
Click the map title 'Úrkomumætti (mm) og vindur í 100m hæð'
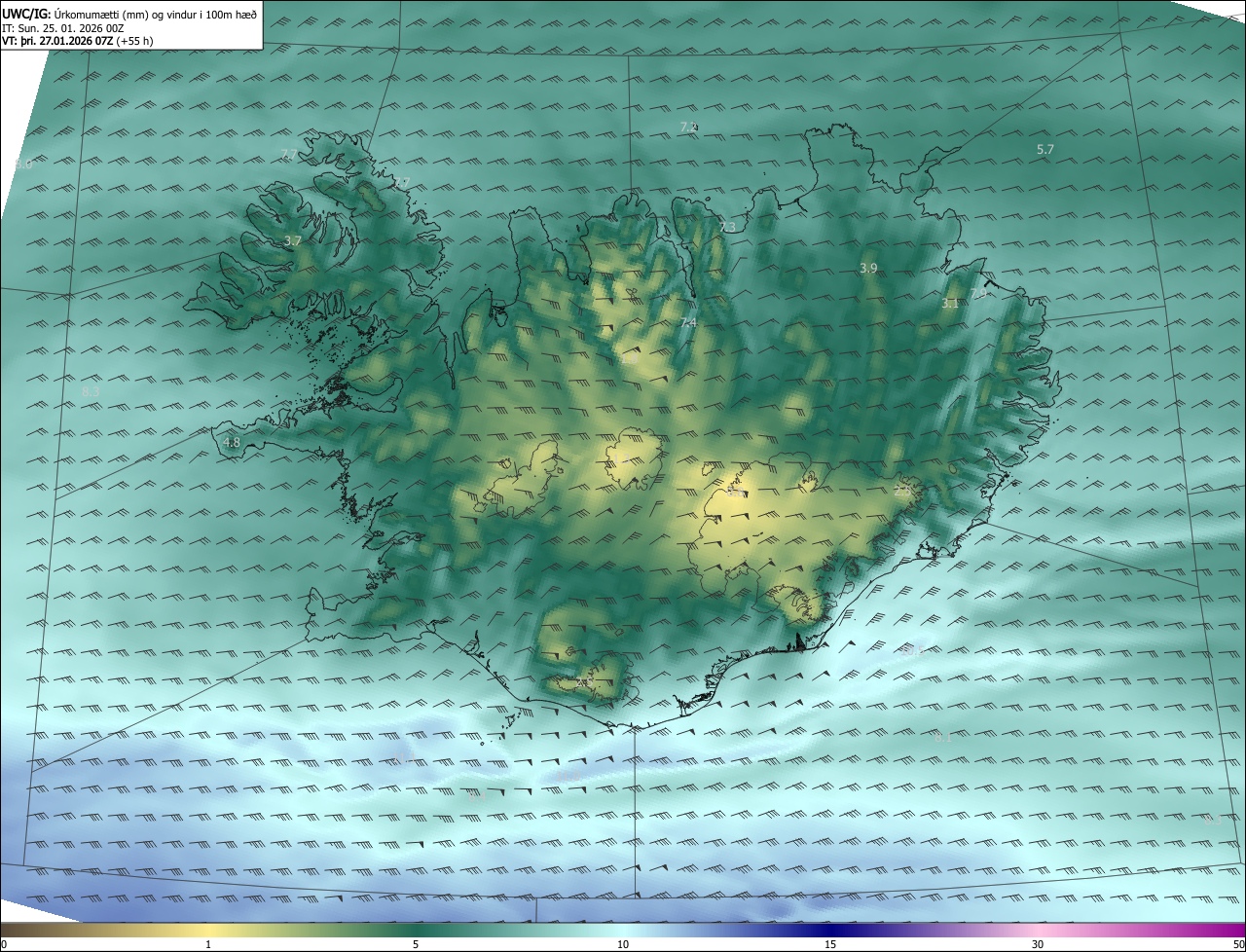[x=156, y=14]
